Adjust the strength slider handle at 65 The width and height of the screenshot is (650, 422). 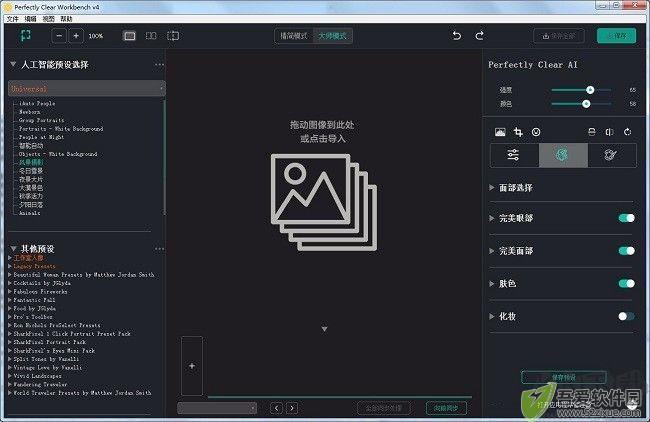[x=590, y=90]
